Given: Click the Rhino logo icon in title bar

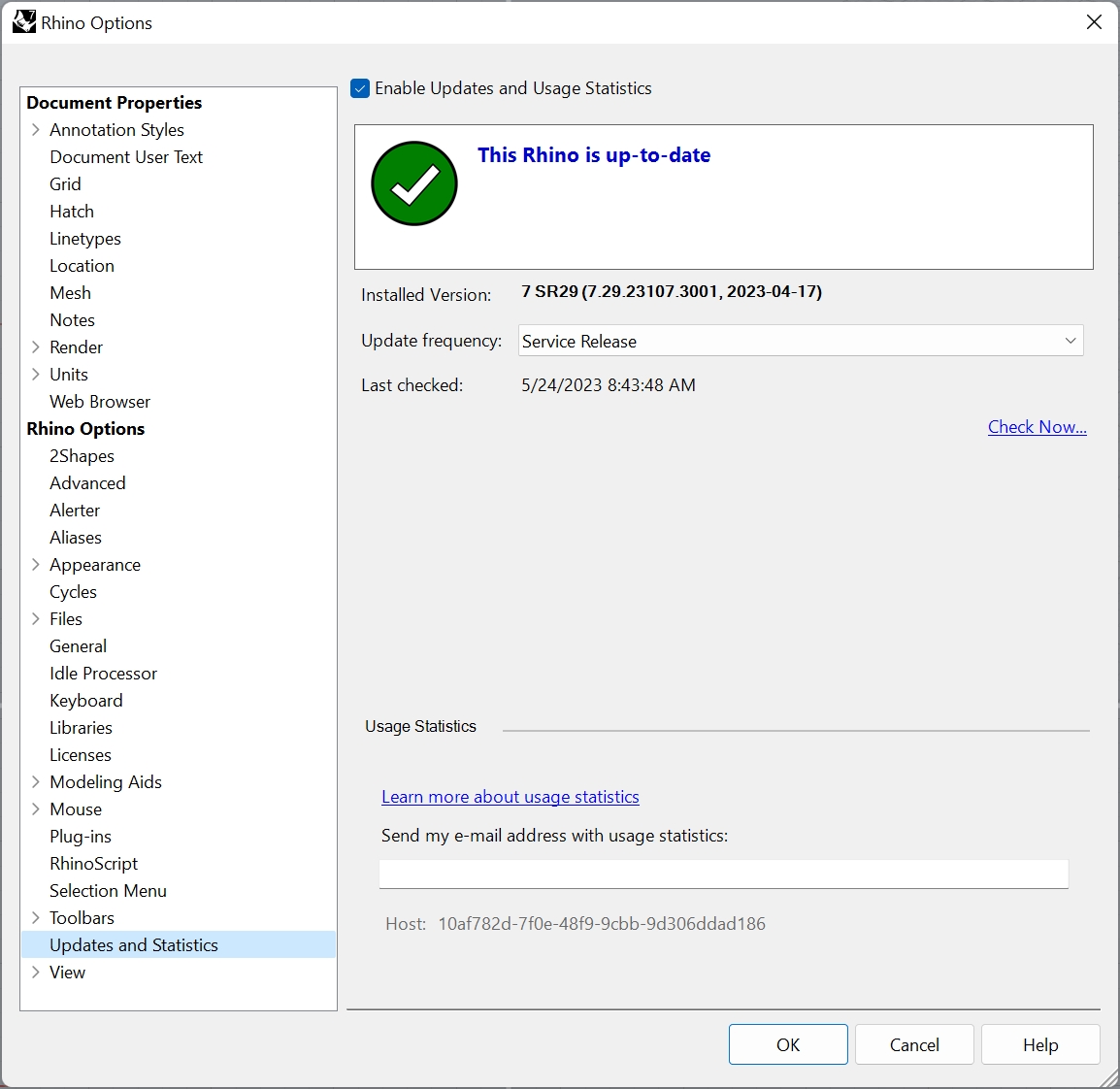Looking at the screenshot, I should tap(23, 22).
